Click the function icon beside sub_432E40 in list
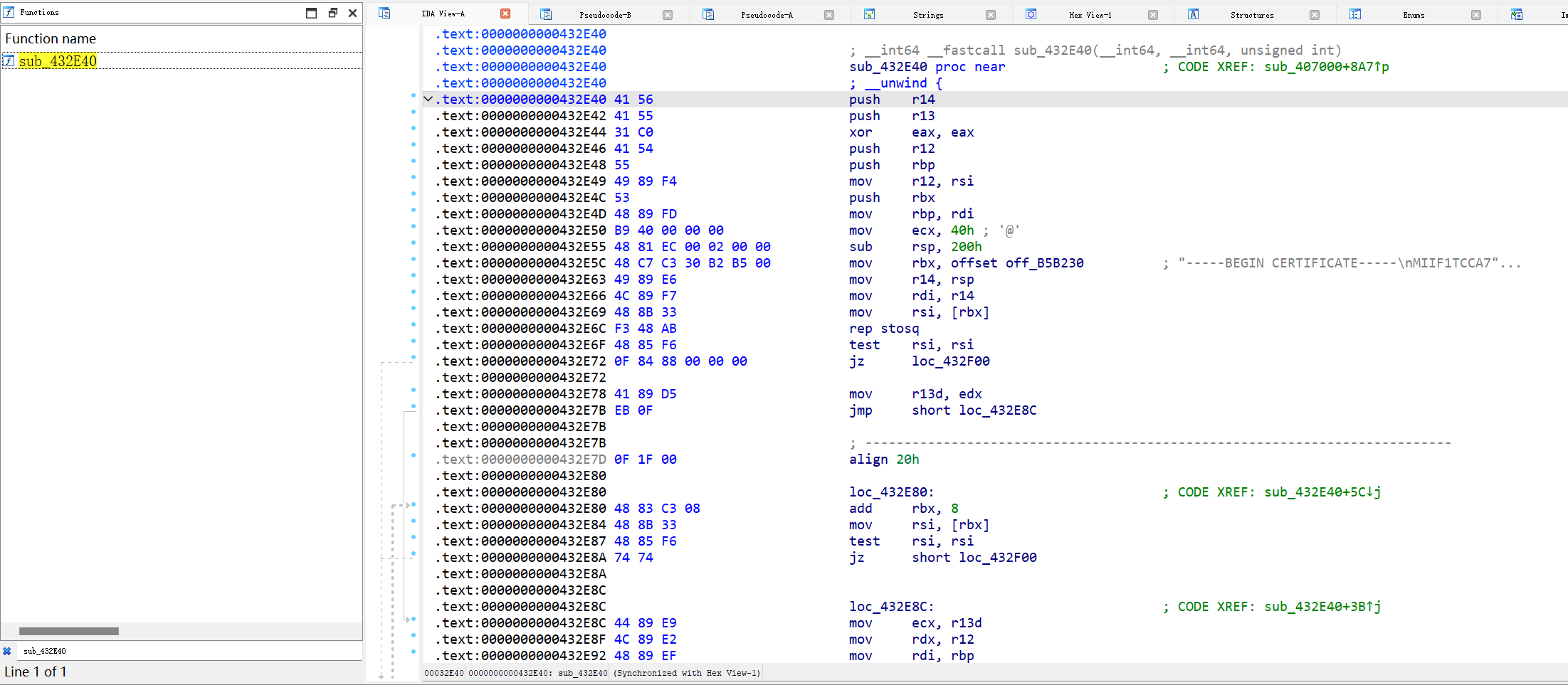 9,60
